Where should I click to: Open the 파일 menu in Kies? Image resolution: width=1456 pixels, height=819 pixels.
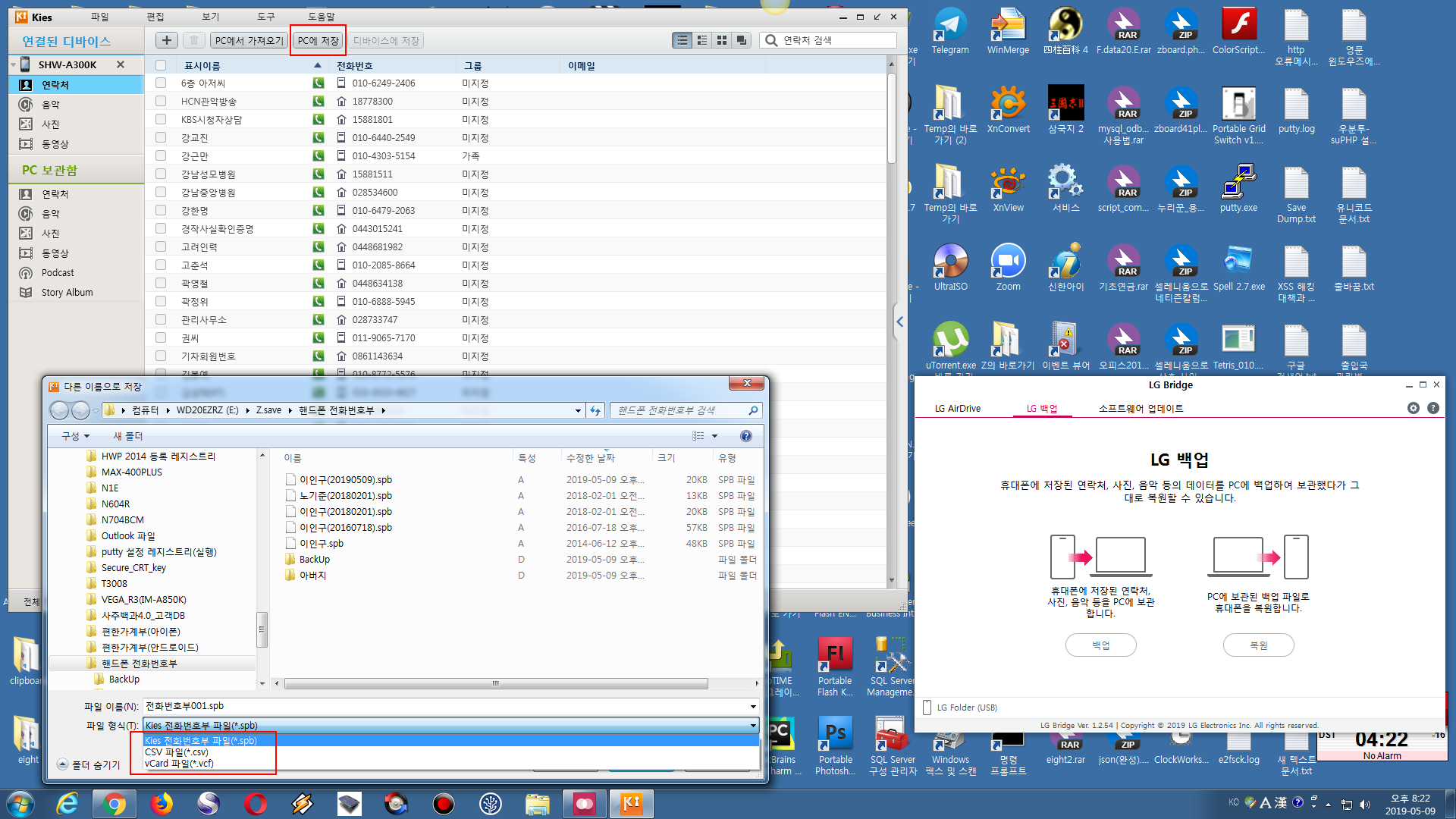pos(99,17)
